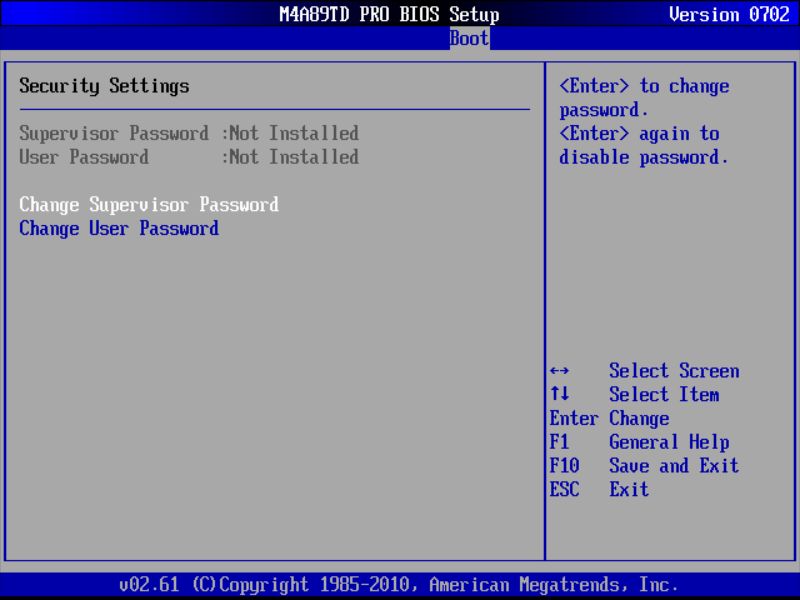Click the Not Installed text for User Password
This screenshot has width=800, height=600.
click(x=290, y=157)
